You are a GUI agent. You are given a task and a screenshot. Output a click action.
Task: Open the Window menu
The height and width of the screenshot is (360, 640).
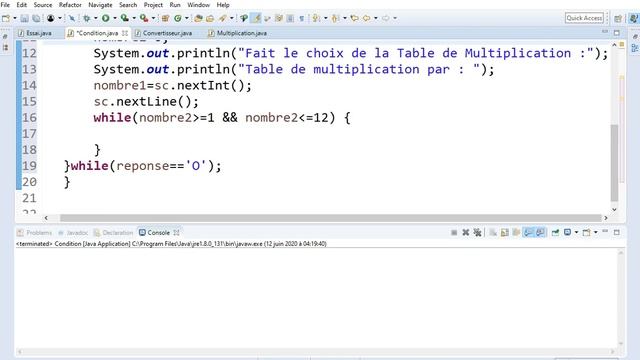click(198, 5)
